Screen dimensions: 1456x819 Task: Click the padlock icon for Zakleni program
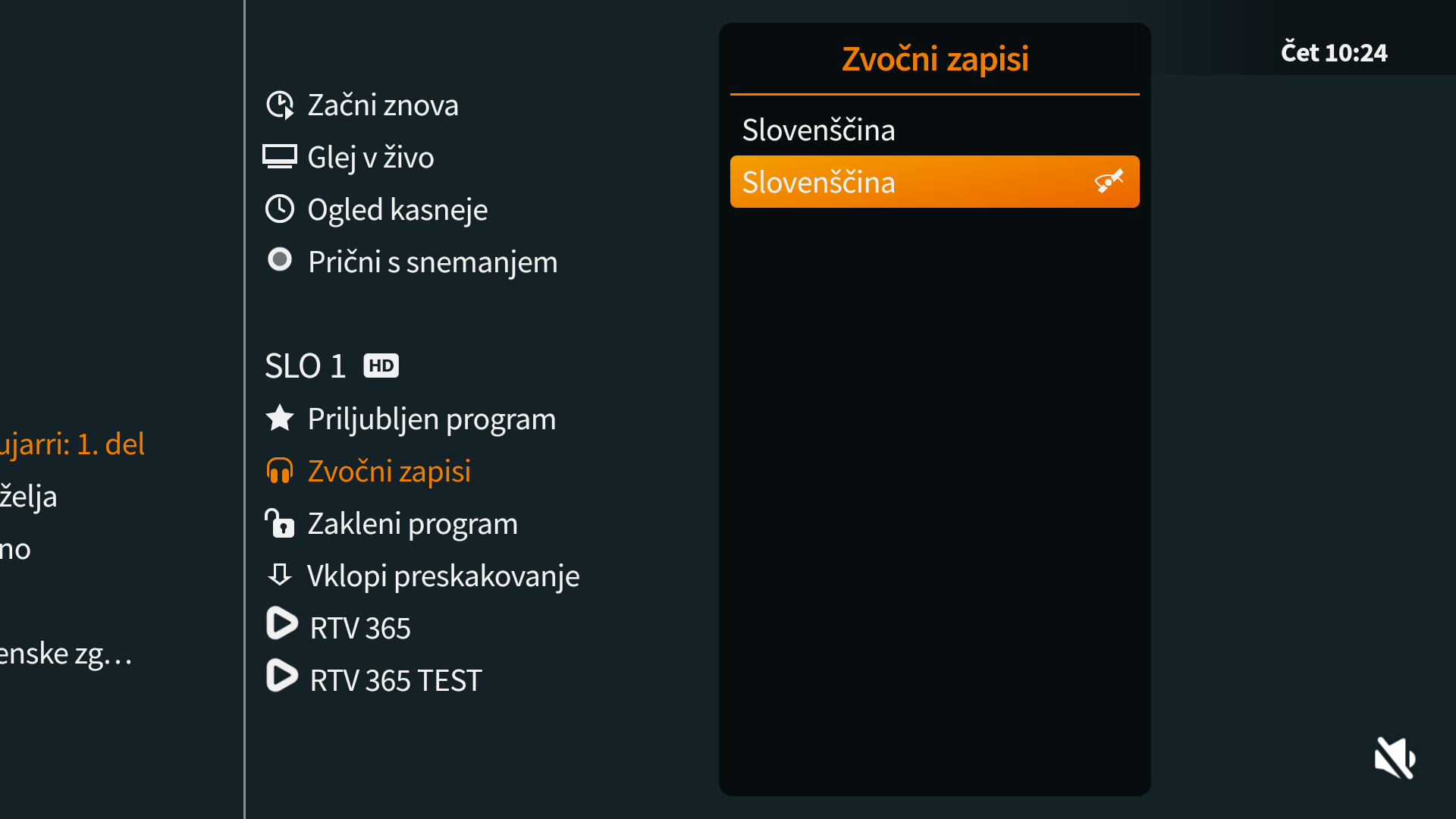click(x=280, y=523)
